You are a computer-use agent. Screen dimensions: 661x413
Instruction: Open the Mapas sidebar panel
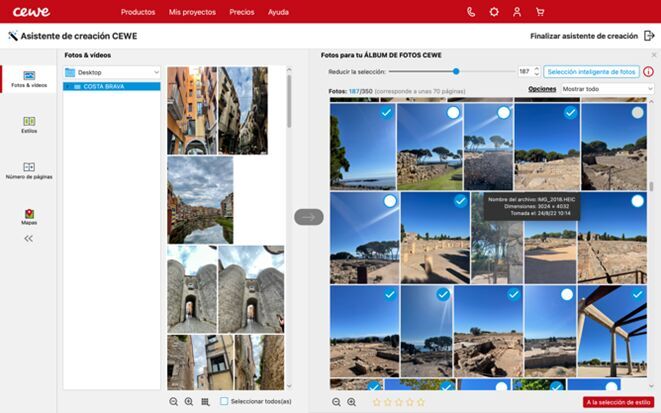[28, 216]
